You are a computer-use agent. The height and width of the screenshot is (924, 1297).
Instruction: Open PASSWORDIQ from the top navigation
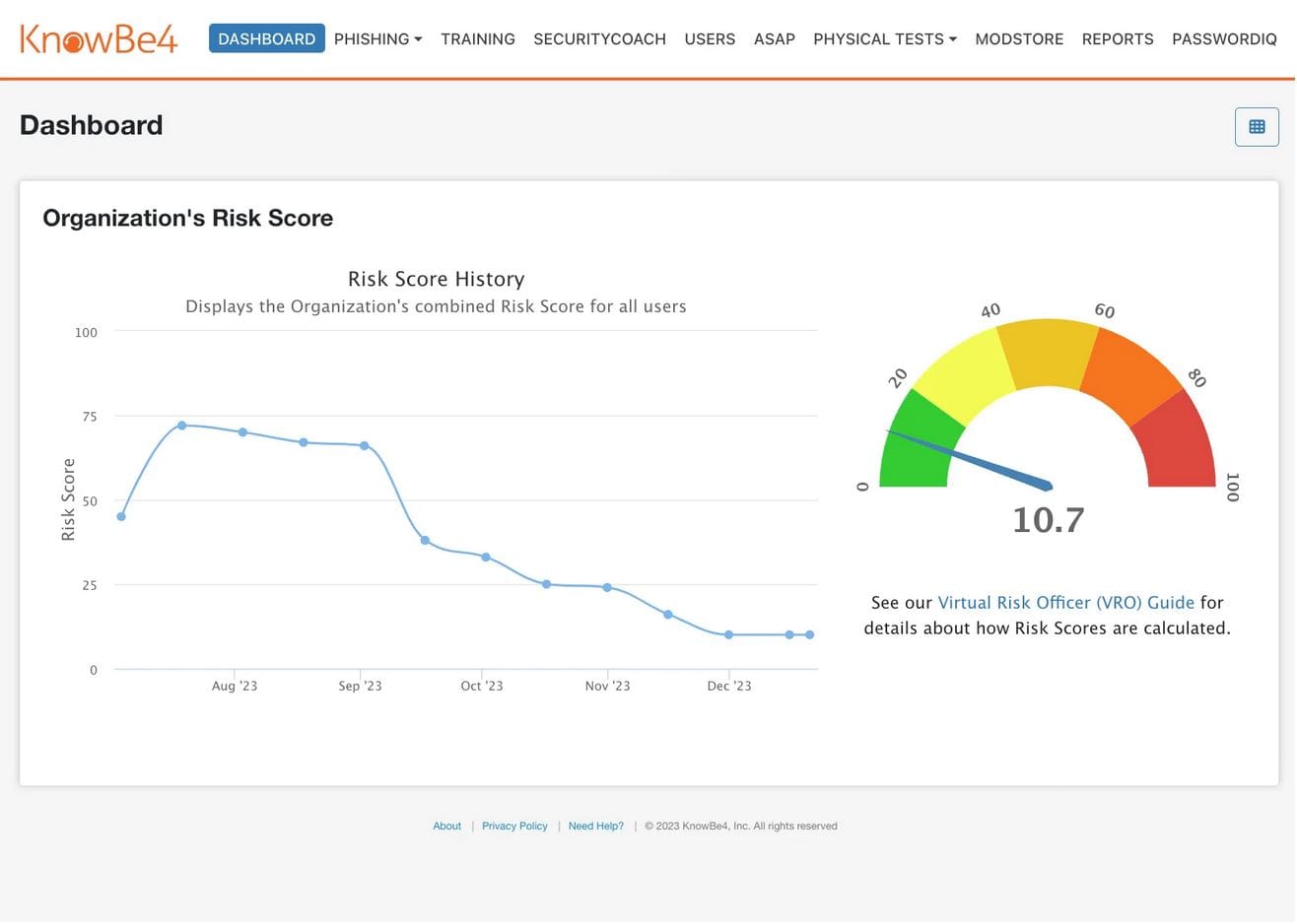1224,38
